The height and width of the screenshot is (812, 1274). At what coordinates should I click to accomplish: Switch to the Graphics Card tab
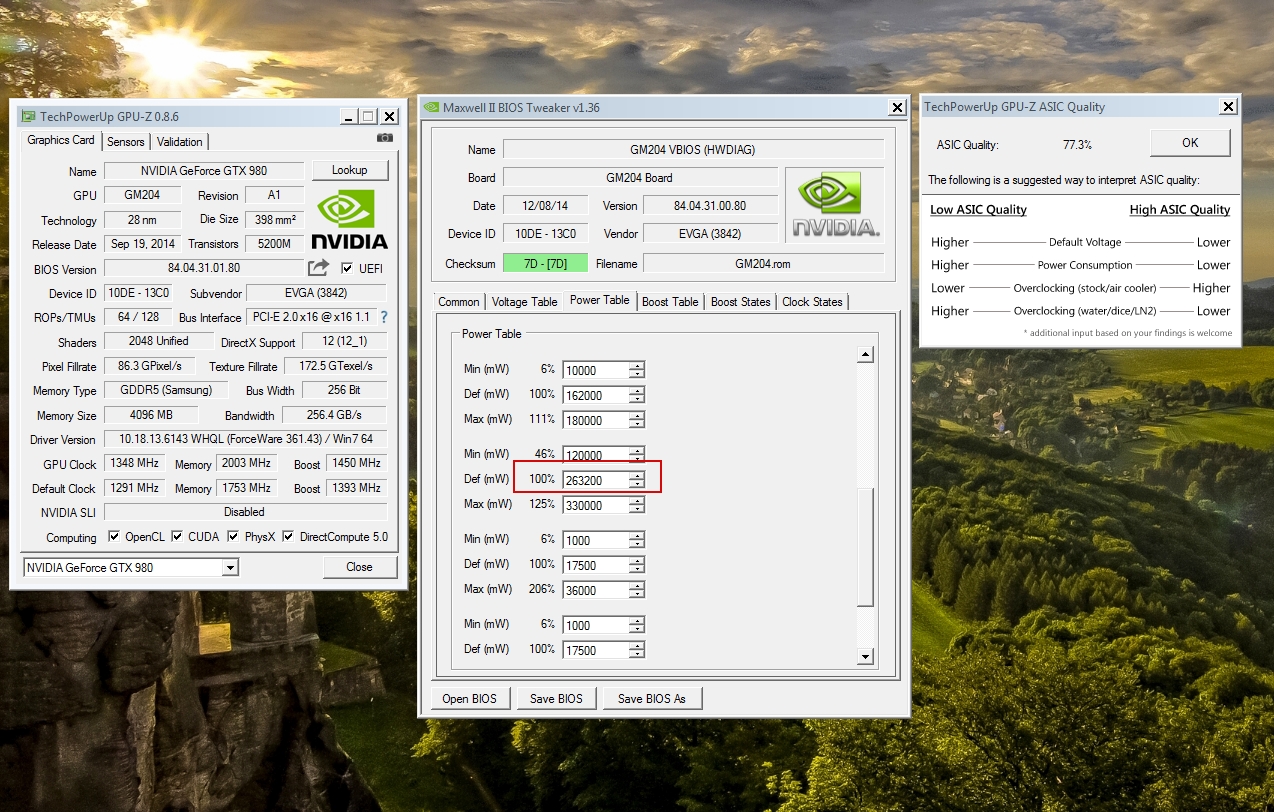click(x=61, y=140)
